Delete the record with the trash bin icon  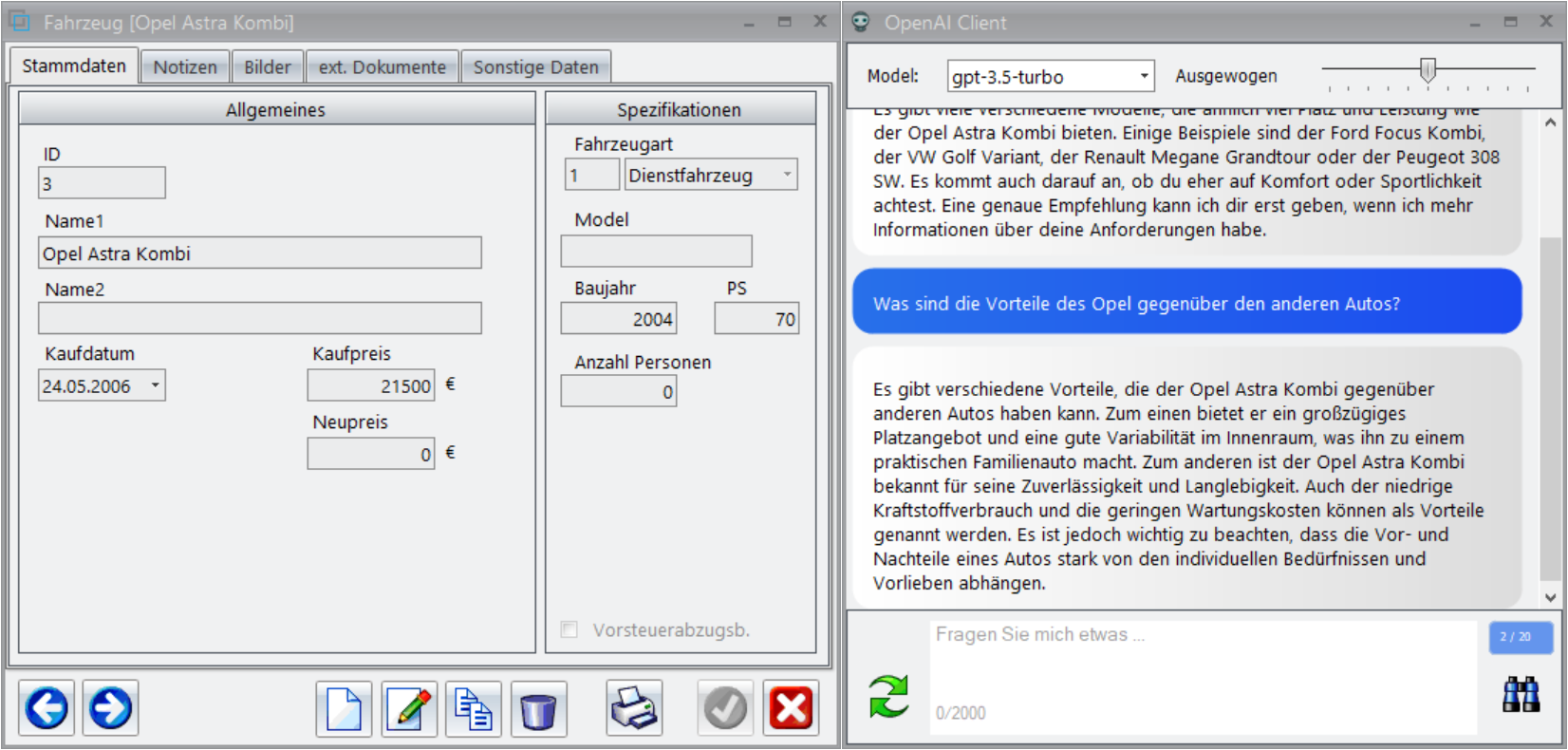coord(538,708)
